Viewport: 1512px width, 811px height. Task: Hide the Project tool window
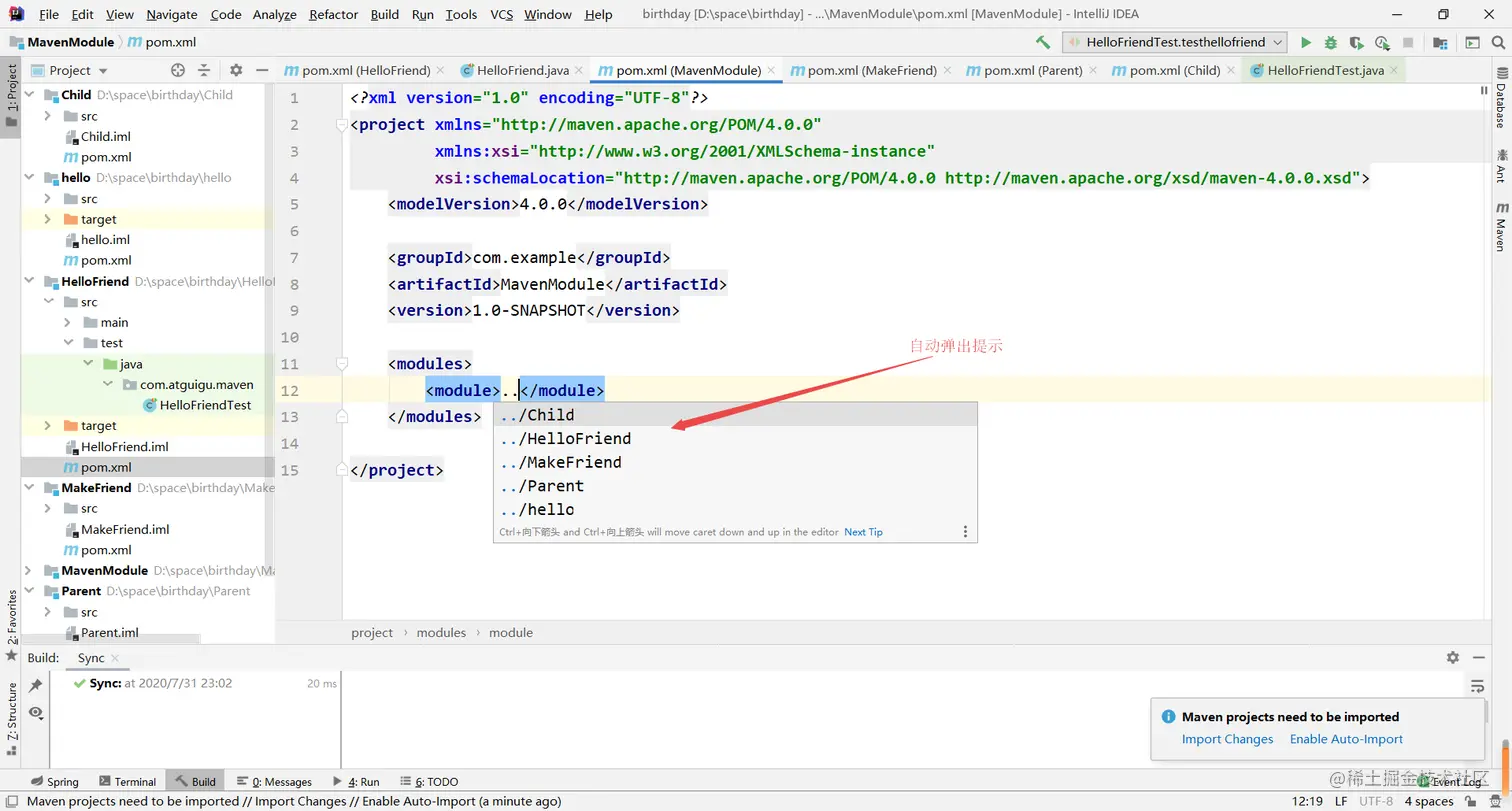[262, 70]
